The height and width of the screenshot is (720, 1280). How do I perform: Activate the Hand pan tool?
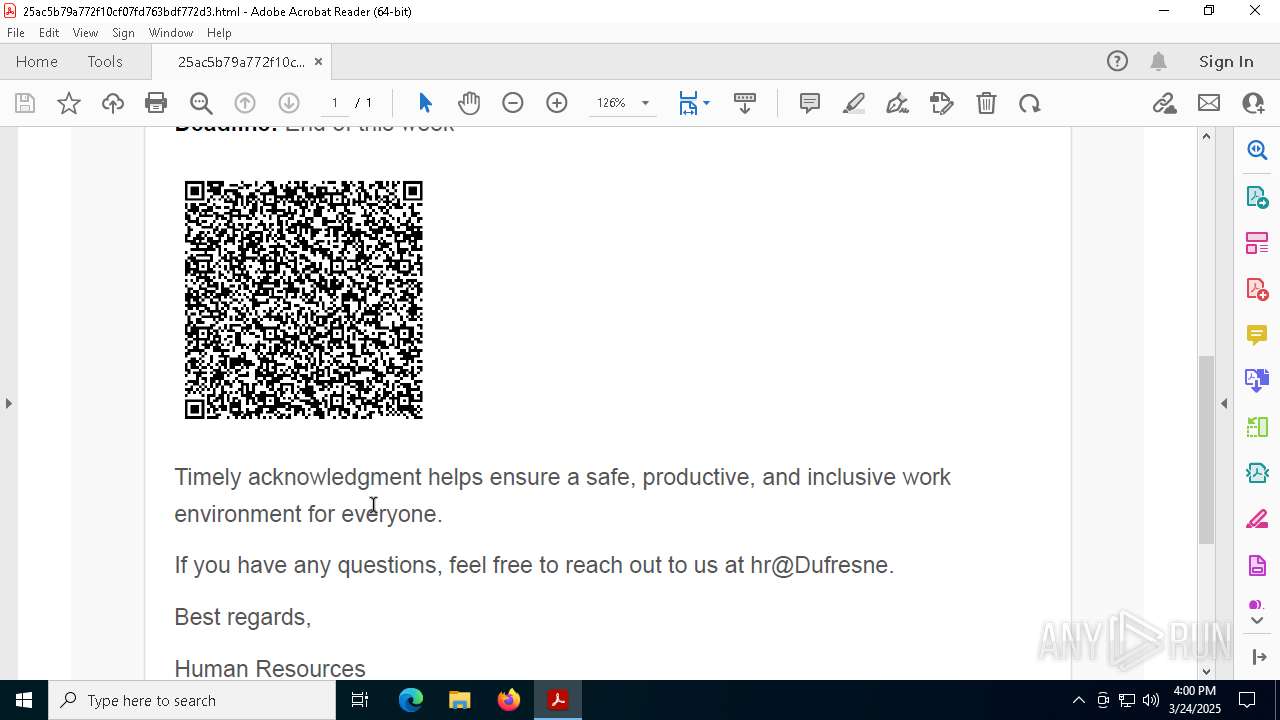(x=469, y=103)
